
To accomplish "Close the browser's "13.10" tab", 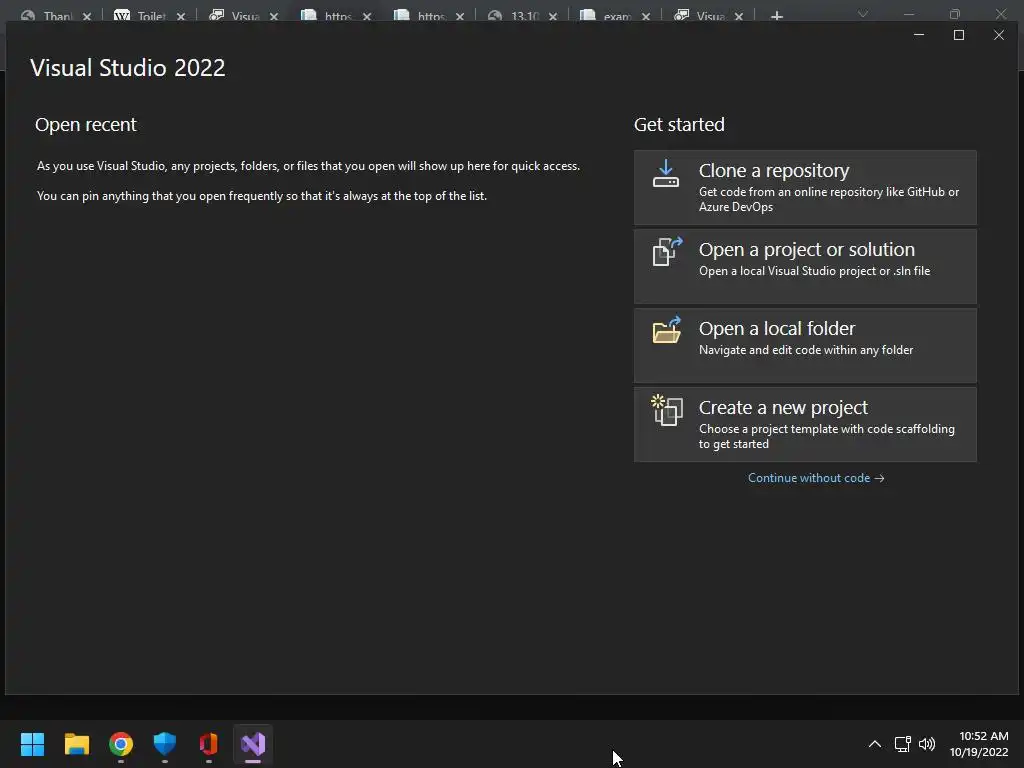I will click(553, 16).
